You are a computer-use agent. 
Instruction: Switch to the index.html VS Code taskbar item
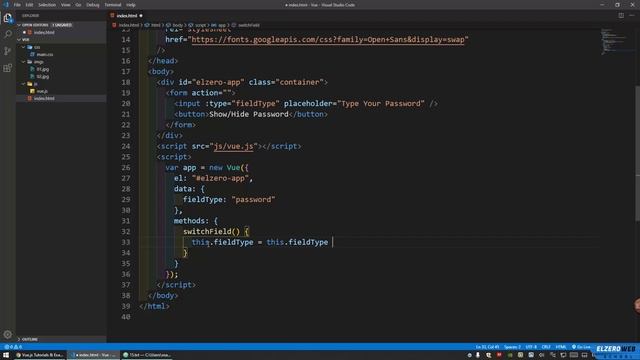[x=94, y=355]
